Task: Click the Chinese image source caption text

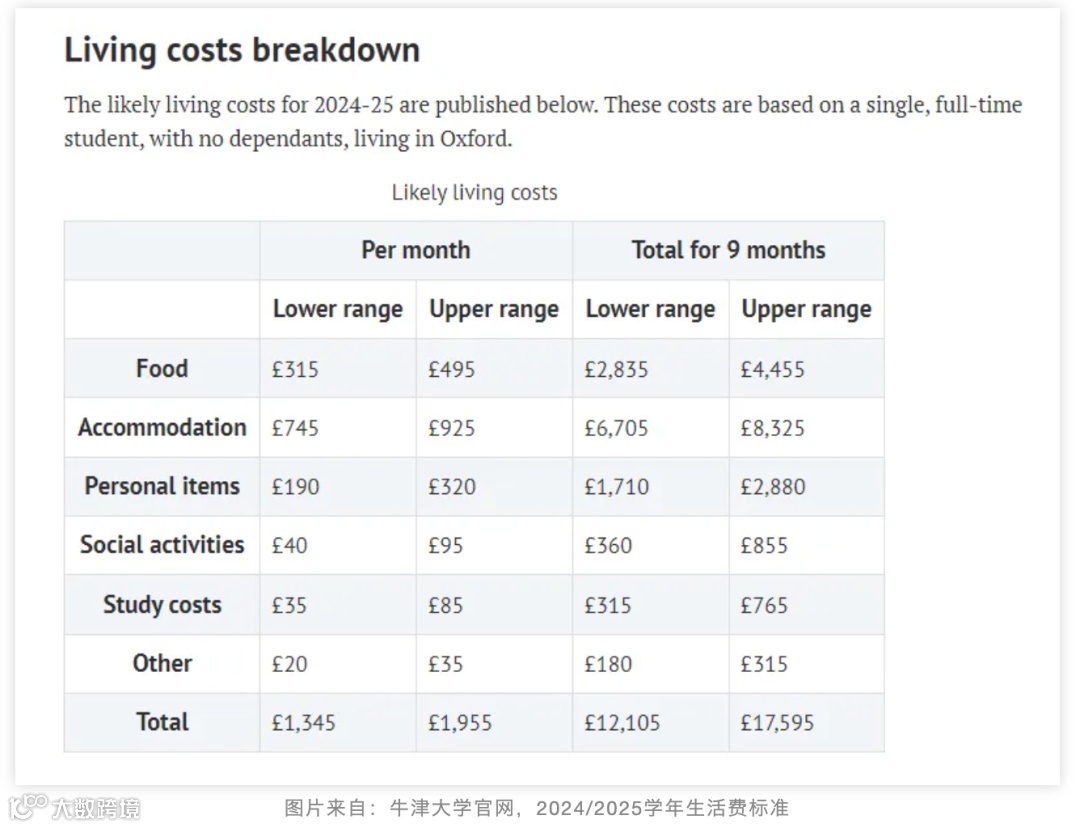Action: [537, 807]
